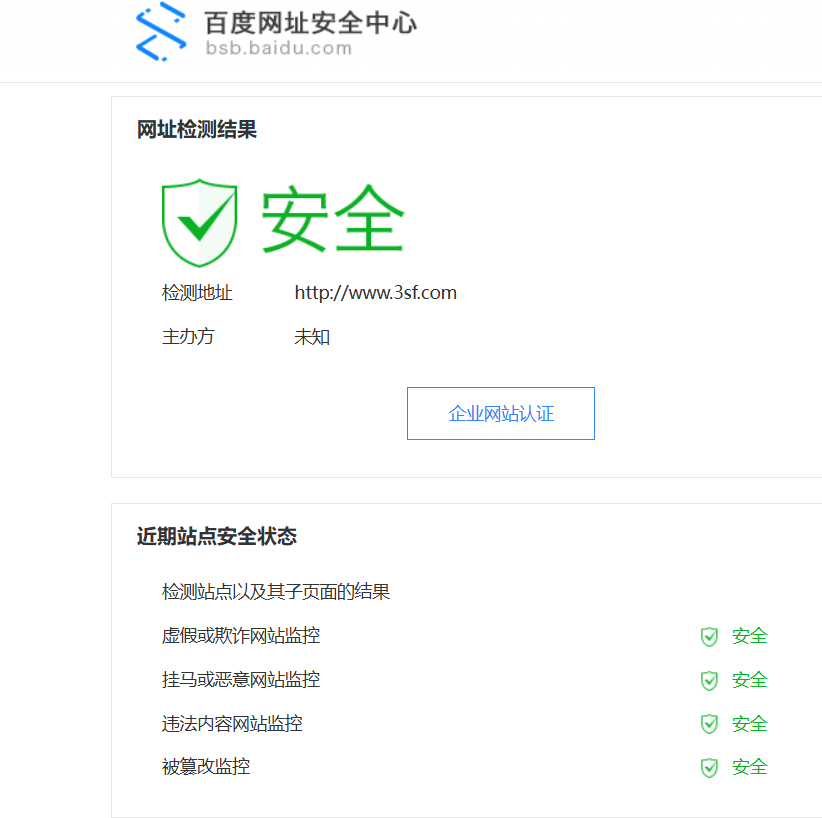Click the 企业网站认证 button
Image resolution: width=822 pixels, height=818 pixels.
(x=500, y=413)
